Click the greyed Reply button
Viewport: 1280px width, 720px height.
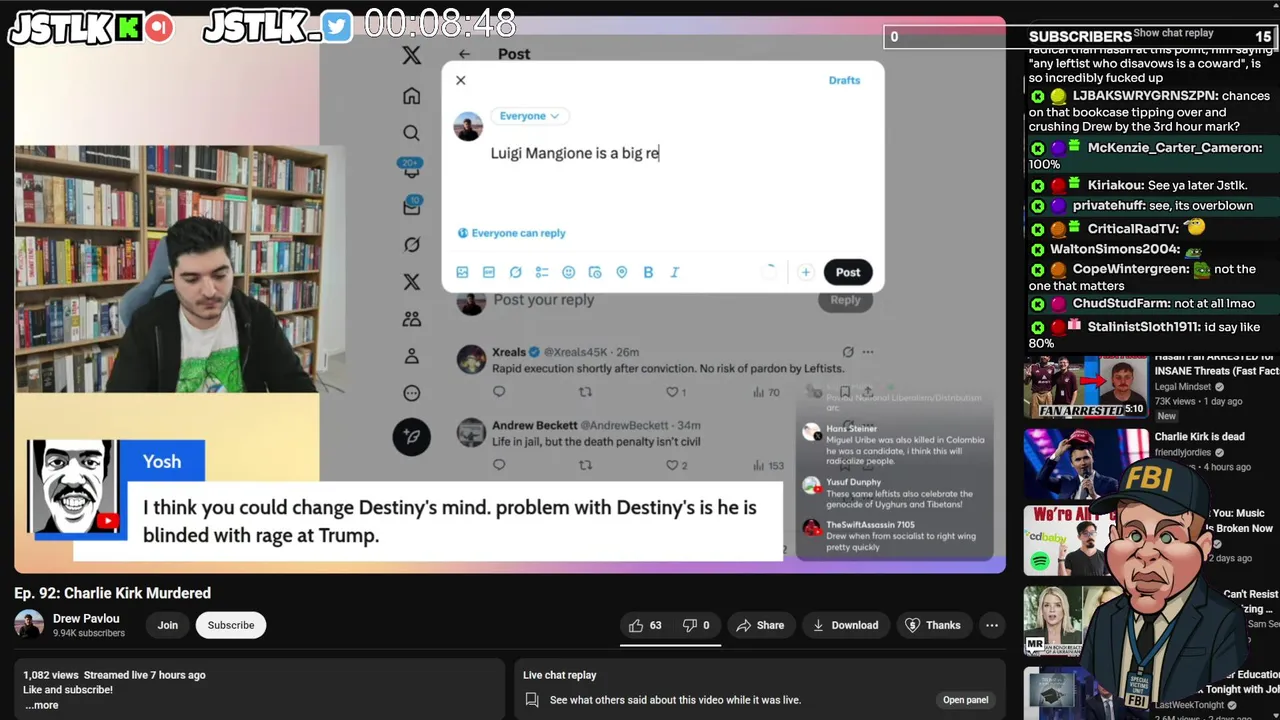coord(845,300)
